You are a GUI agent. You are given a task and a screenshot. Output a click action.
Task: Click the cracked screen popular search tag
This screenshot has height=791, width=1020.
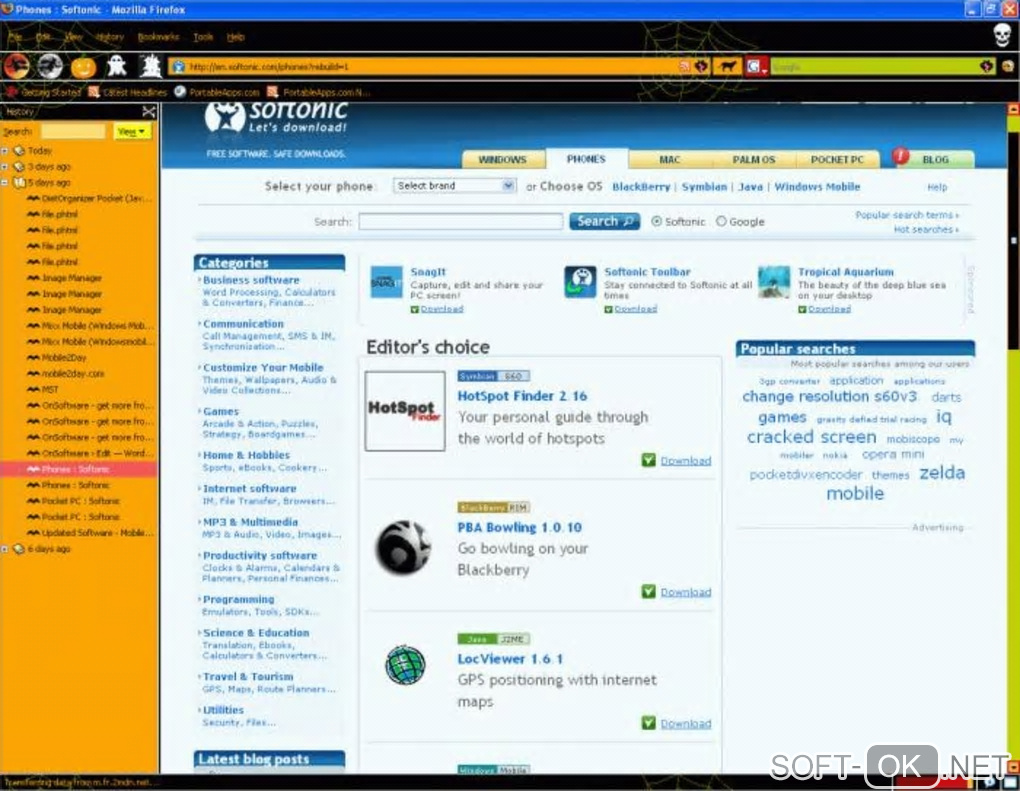pyautogui.click(x=811, y=437)
